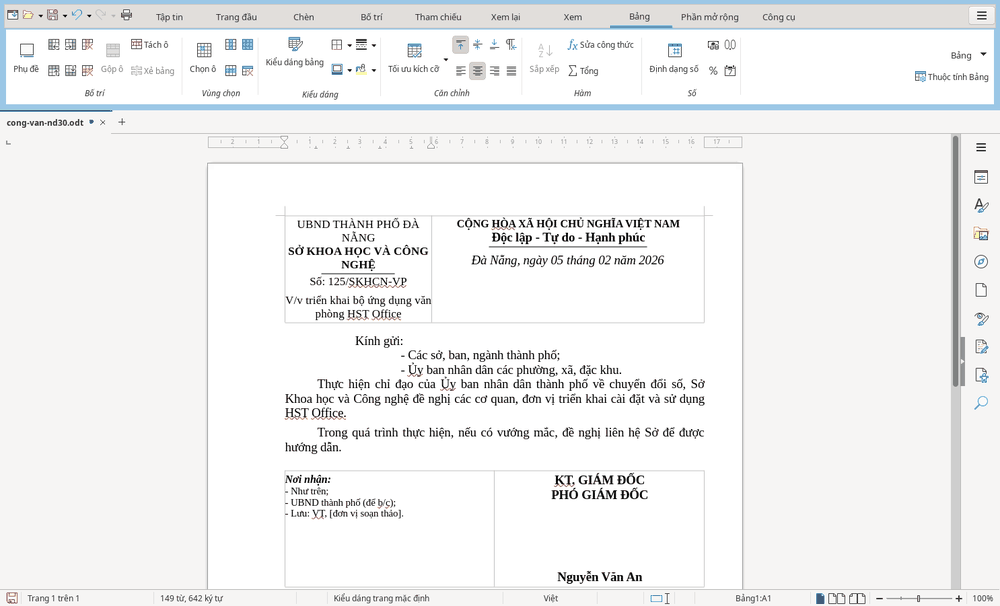Open border line style dropdown arrow

coord(374,45)
